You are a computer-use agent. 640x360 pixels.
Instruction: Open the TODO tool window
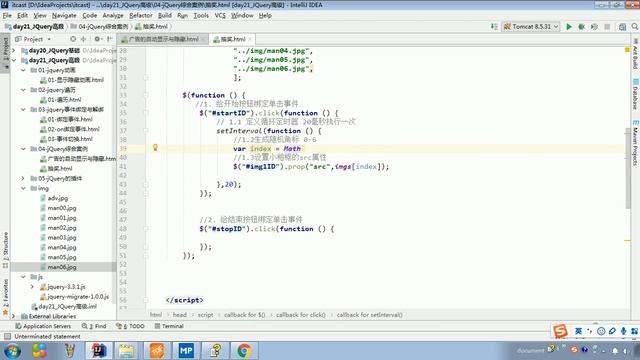click(x=131, y=326)
